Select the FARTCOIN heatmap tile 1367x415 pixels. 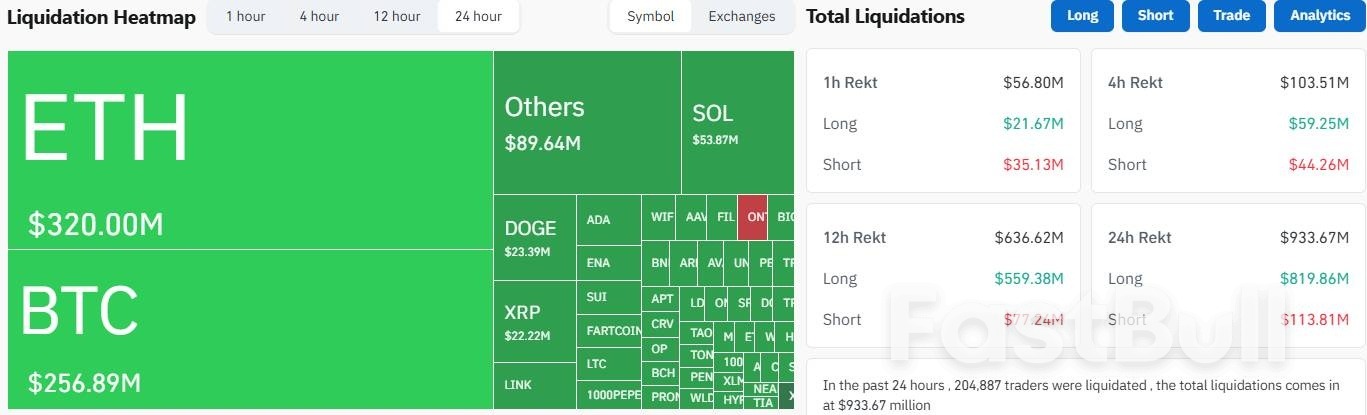click(609, 330)
